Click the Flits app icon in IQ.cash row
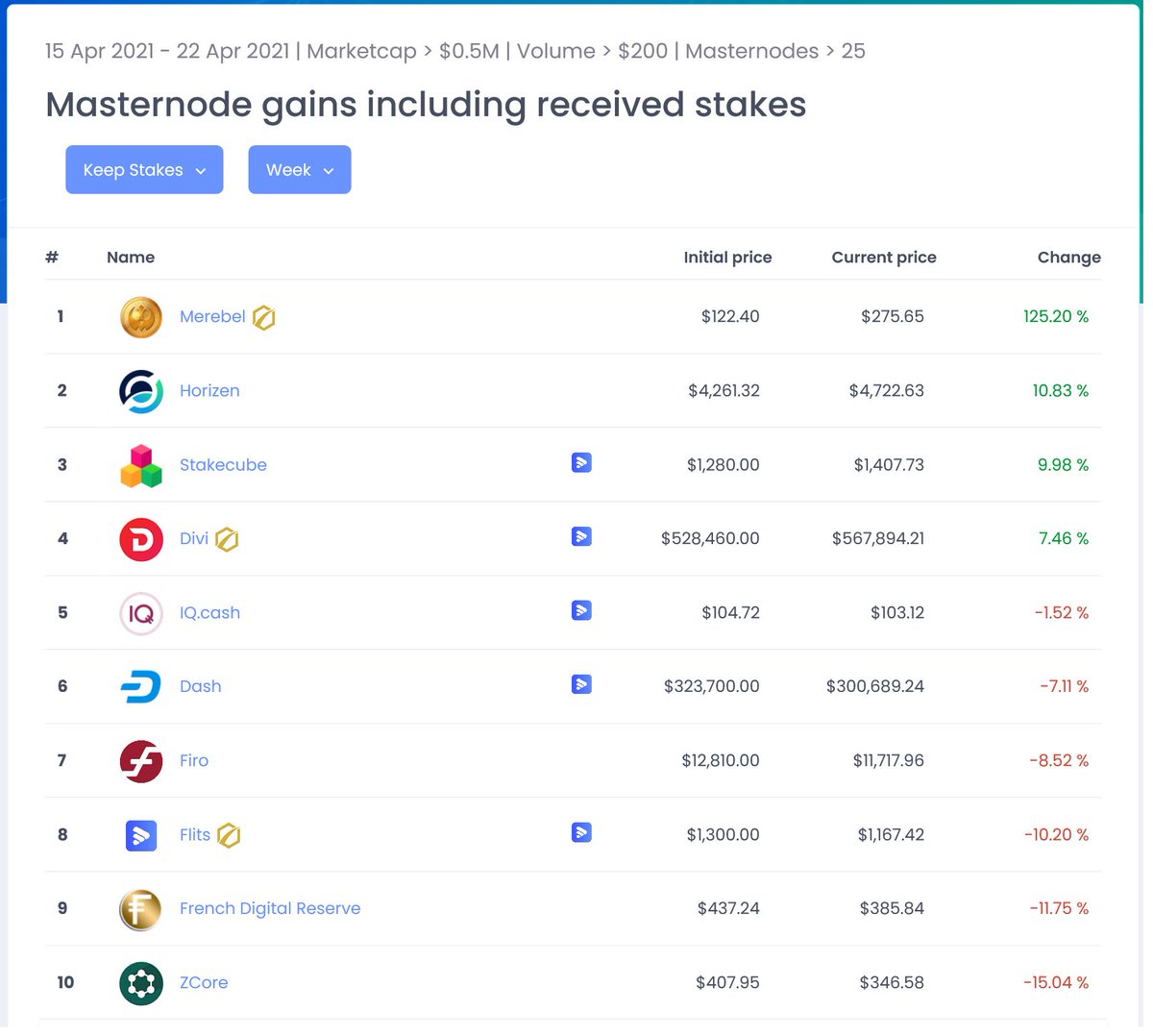This screenshot has height=1036, width=1153. 581,611
